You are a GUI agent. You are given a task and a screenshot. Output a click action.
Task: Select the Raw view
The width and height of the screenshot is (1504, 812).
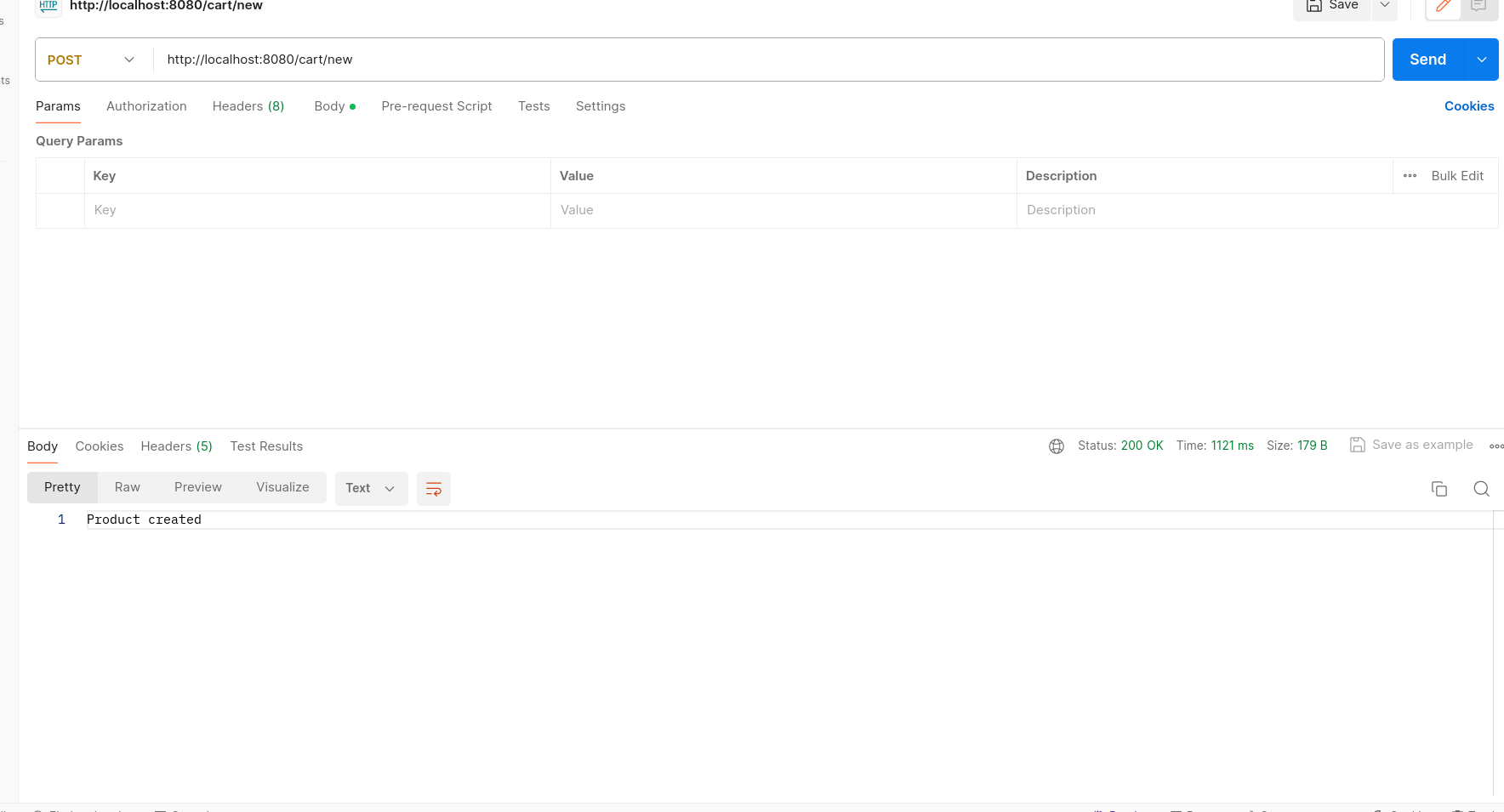(128, 487)
